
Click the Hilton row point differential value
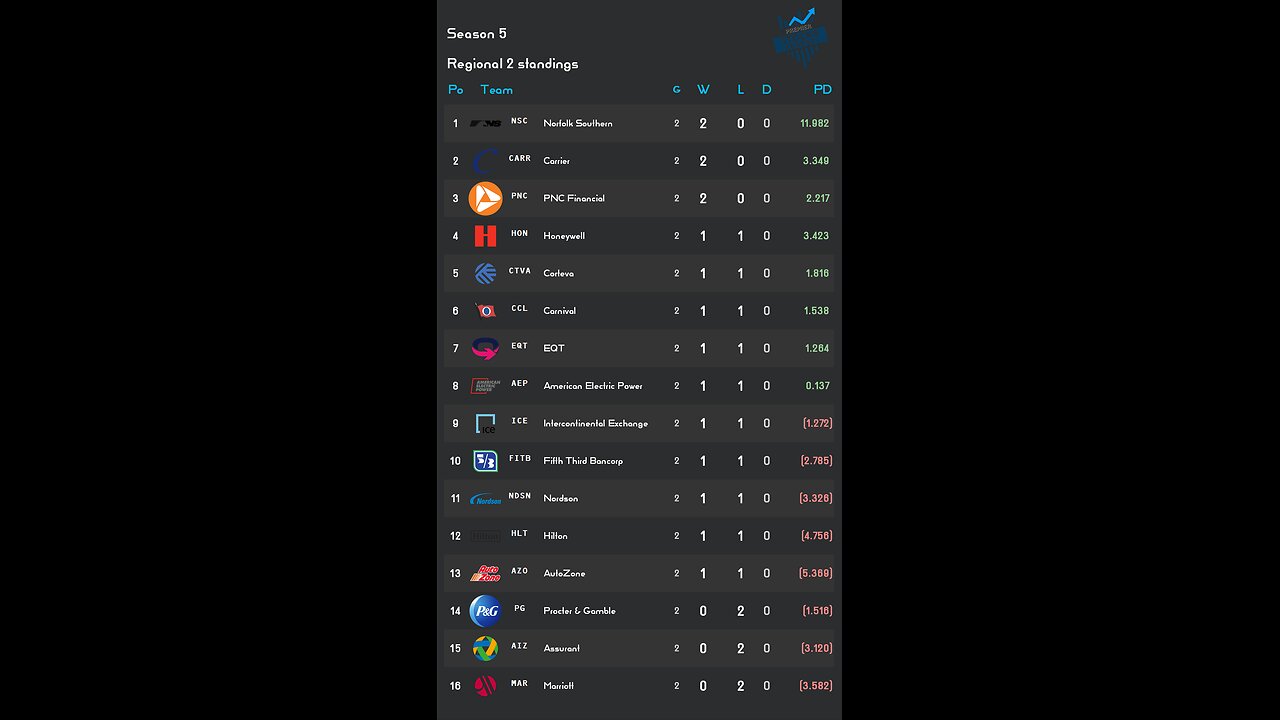816,536
